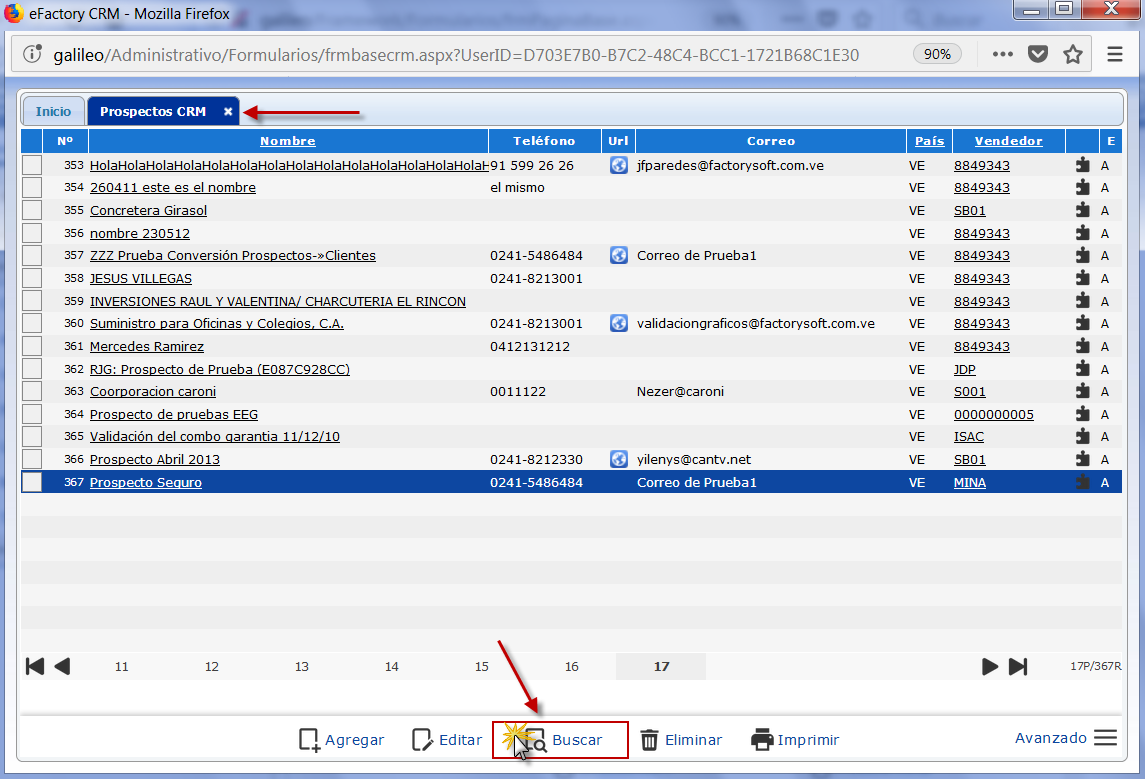The width and height of the screenshot is (1145, 779).
Task: Click the puzzle-piece icon in row 358
Action: (1082, 278)
